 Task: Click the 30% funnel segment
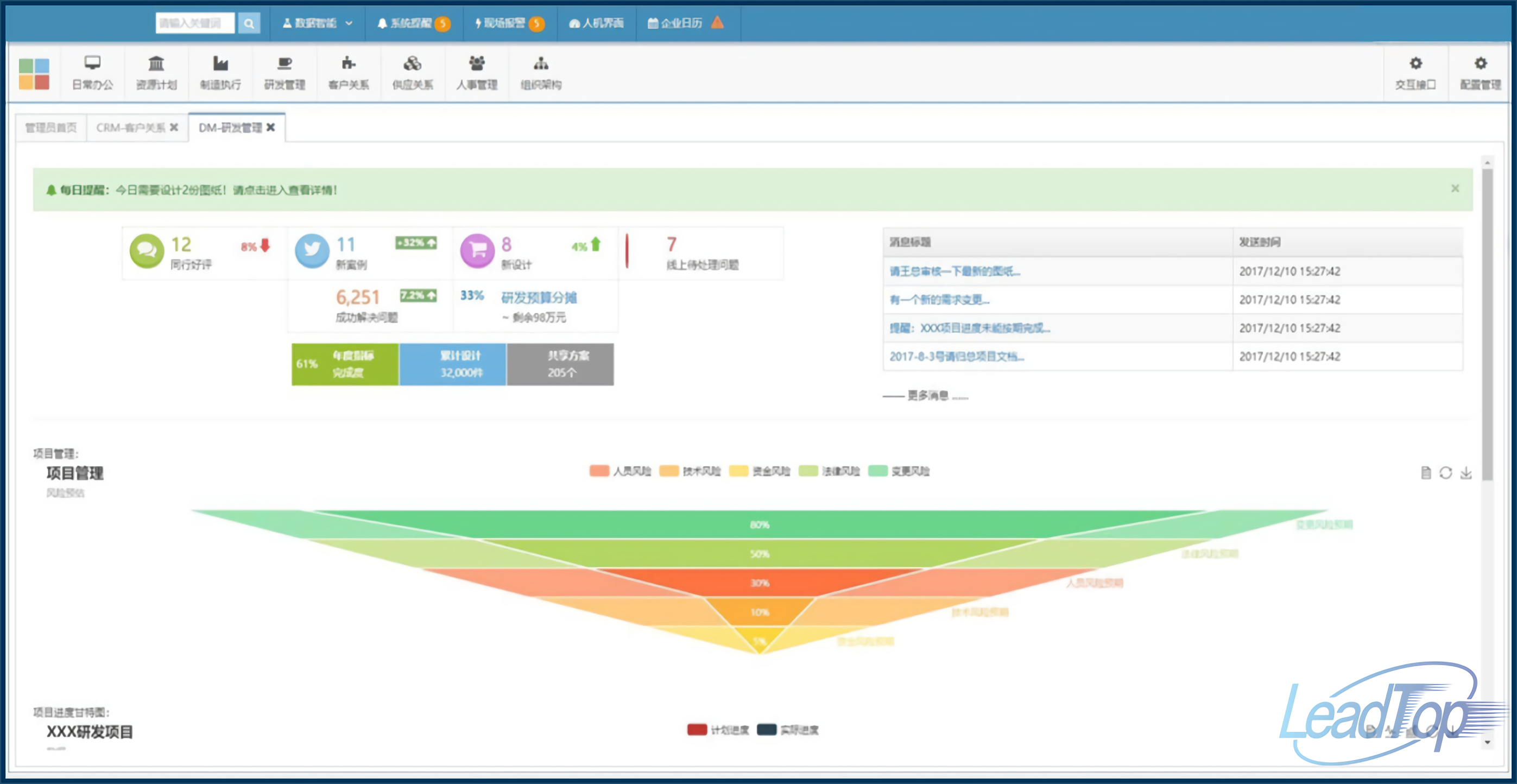pyautogui.click(x=760, y=583)
